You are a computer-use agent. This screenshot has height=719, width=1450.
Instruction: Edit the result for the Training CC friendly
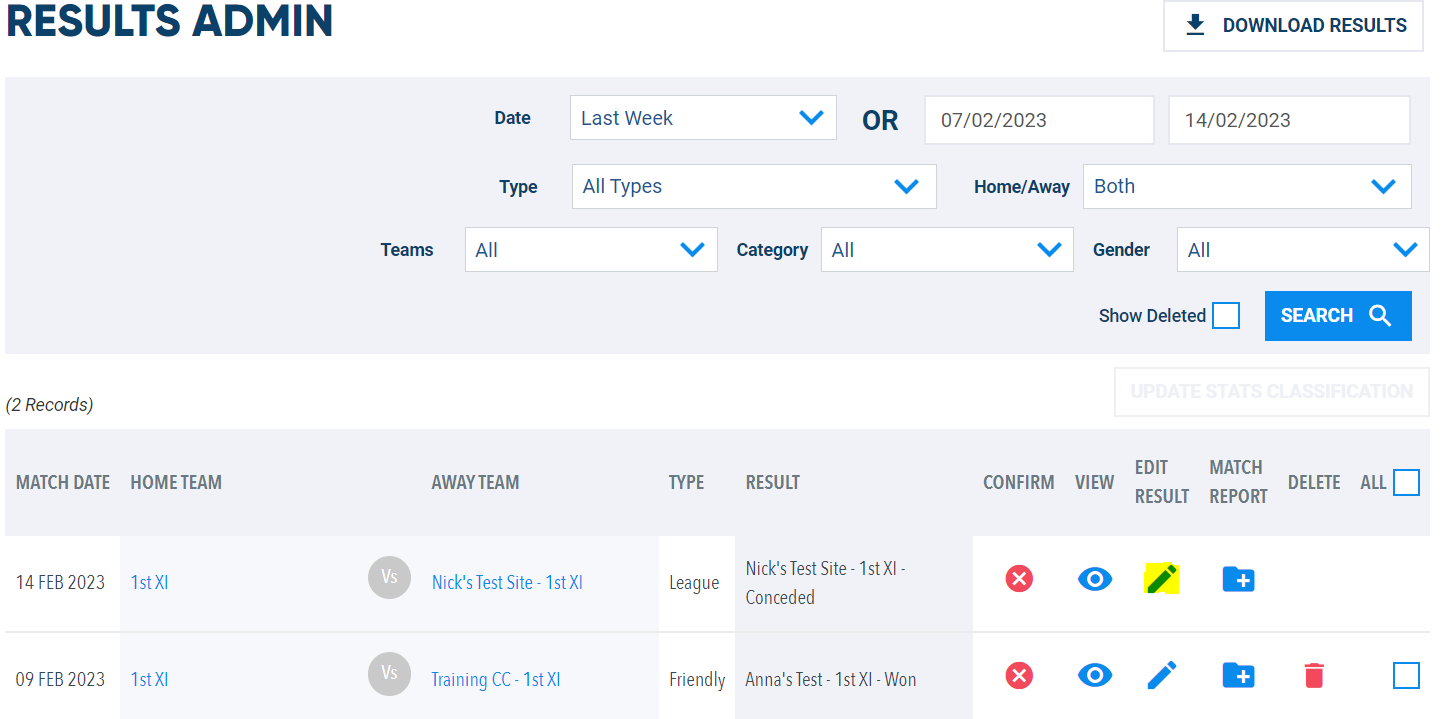pos(1161,675)
